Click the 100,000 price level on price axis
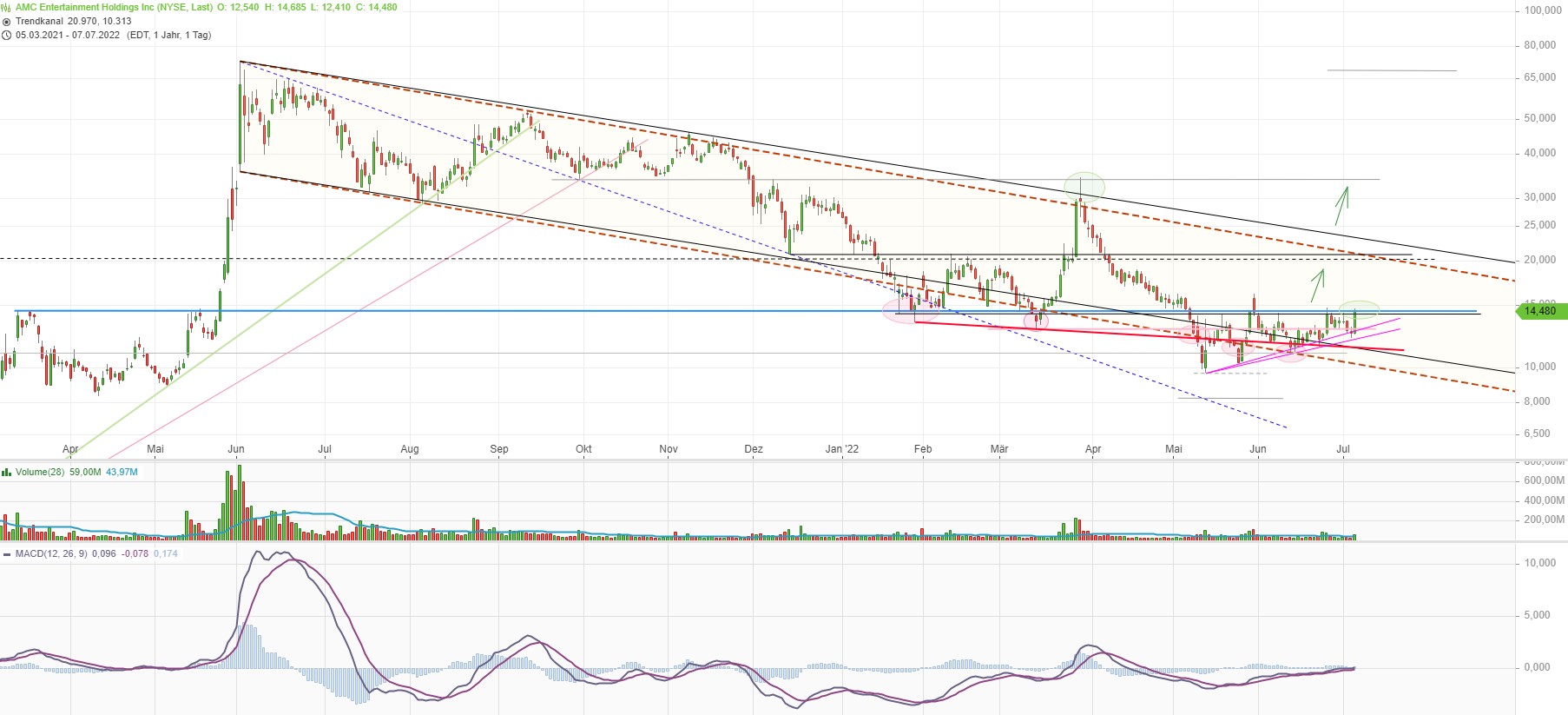1568x715 pixels. tap(1543, 10)
